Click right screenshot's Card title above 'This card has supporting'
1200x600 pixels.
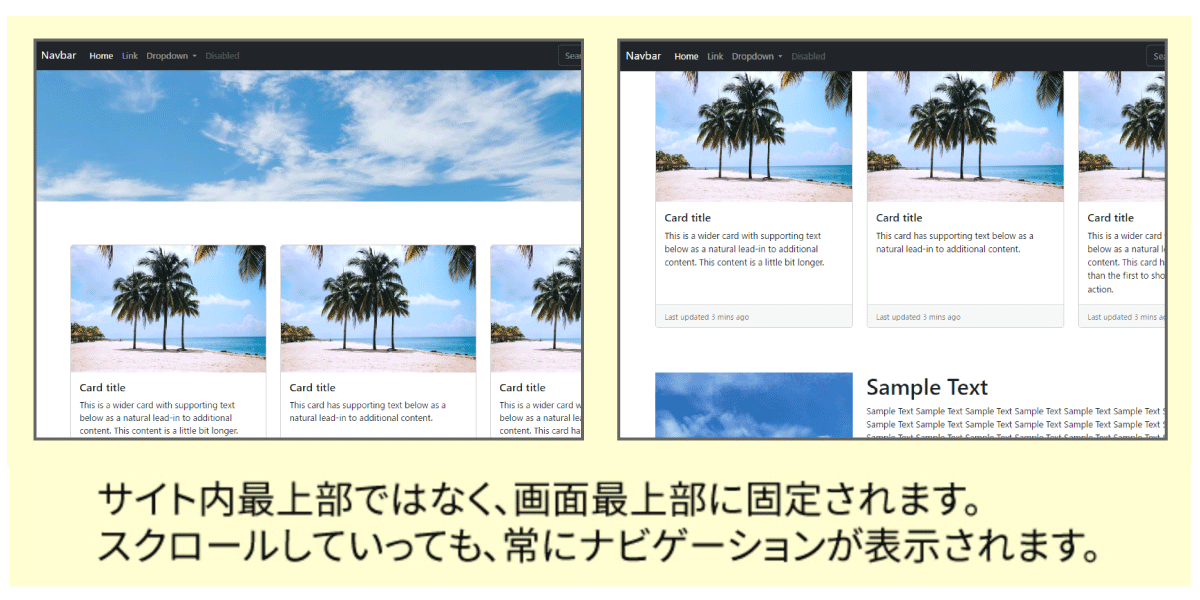click(899, 218)
